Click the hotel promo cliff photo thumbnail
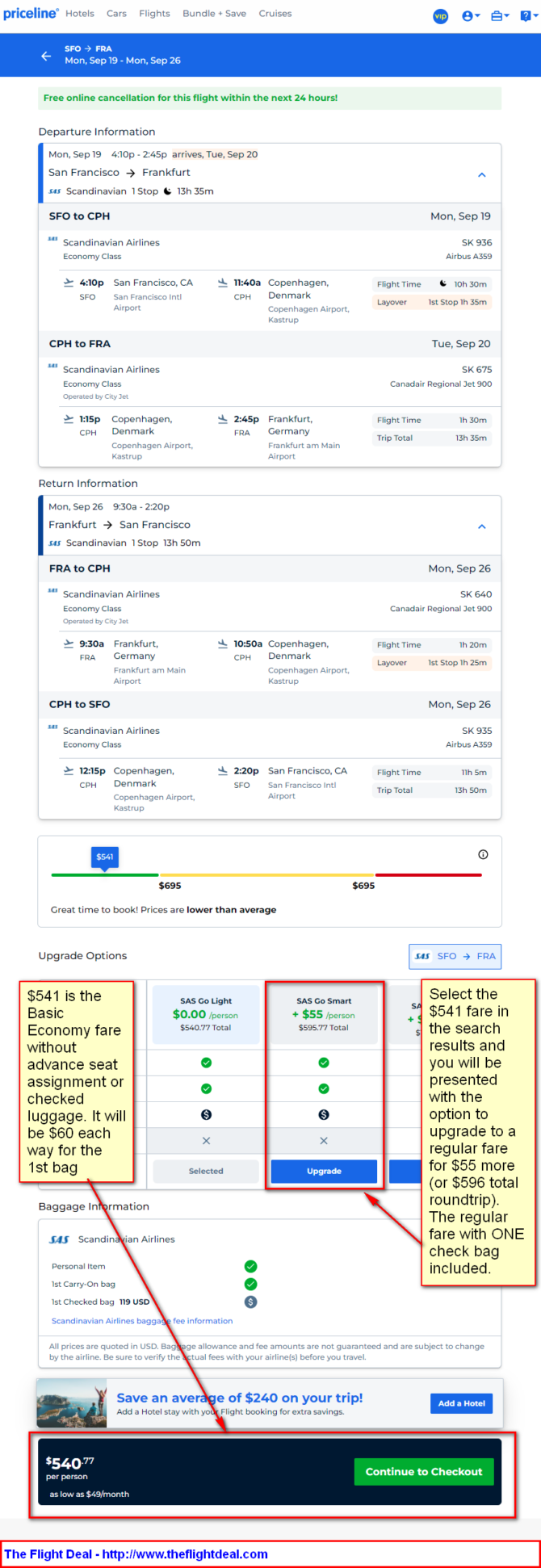This screenshot has width=541, height=1568. [x=73, y=1404]
